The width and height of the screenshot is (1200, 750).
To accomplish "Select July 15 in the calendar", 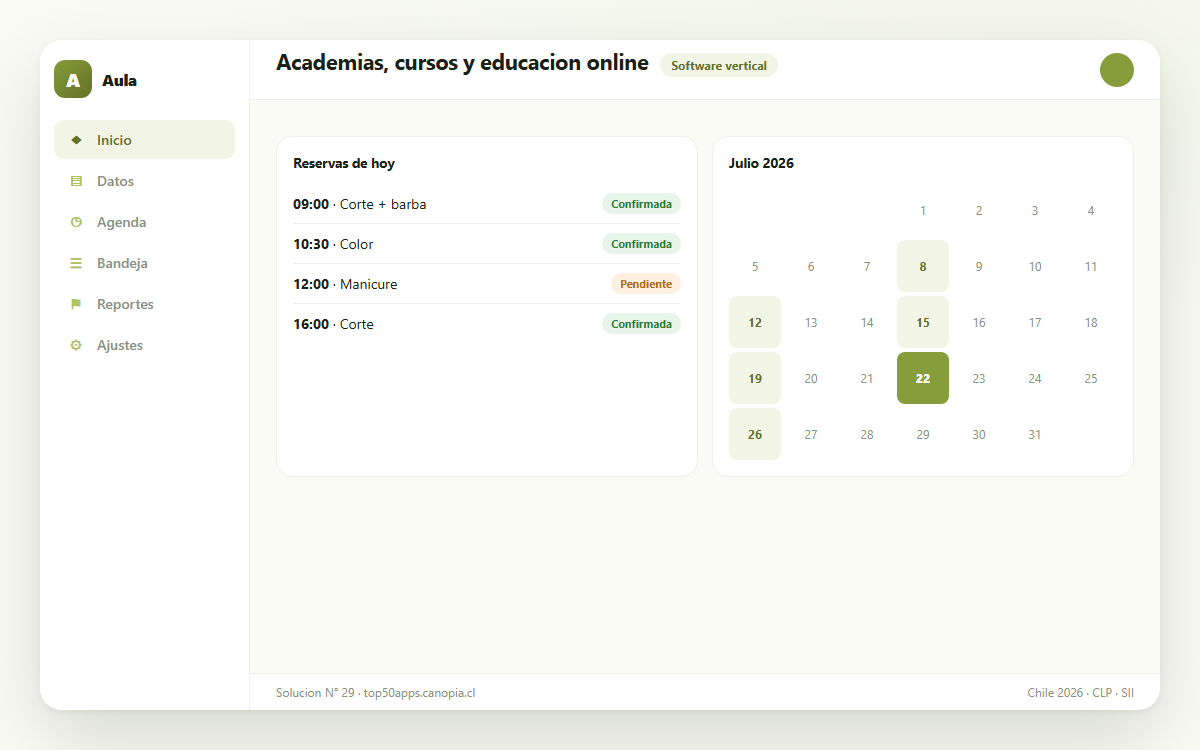I will coord(923,322).
